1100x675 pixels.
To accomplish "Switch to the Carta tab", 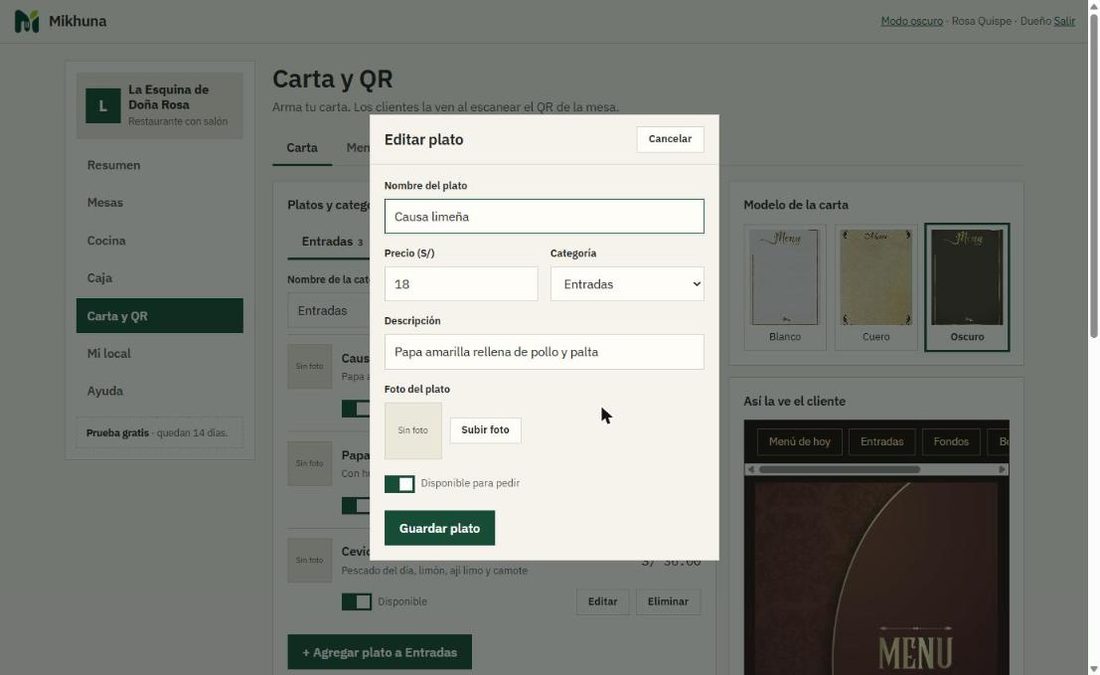I will coord(302,148).
